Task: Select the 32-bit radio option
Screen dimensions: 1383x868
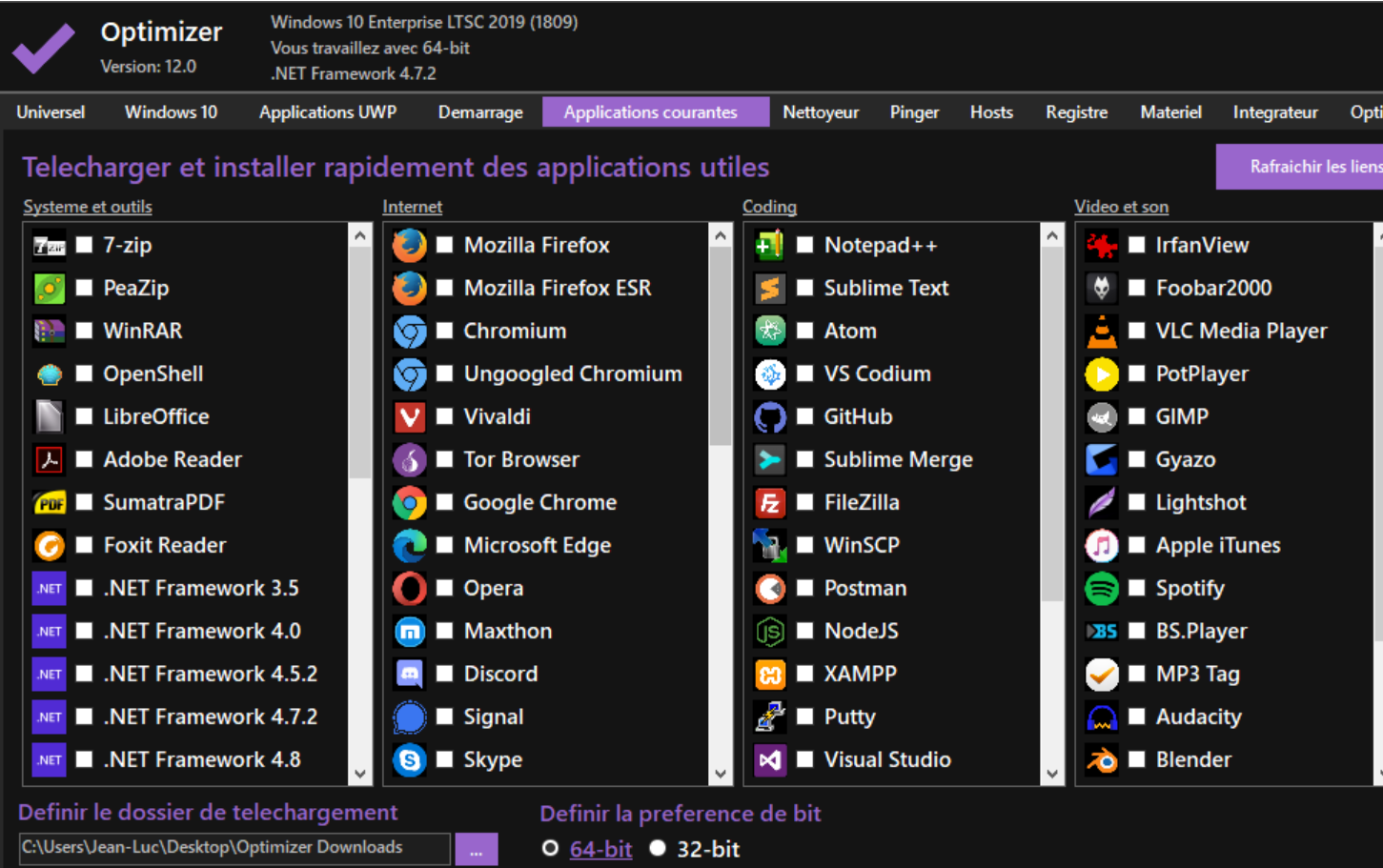Action: (x=658, y=848)
